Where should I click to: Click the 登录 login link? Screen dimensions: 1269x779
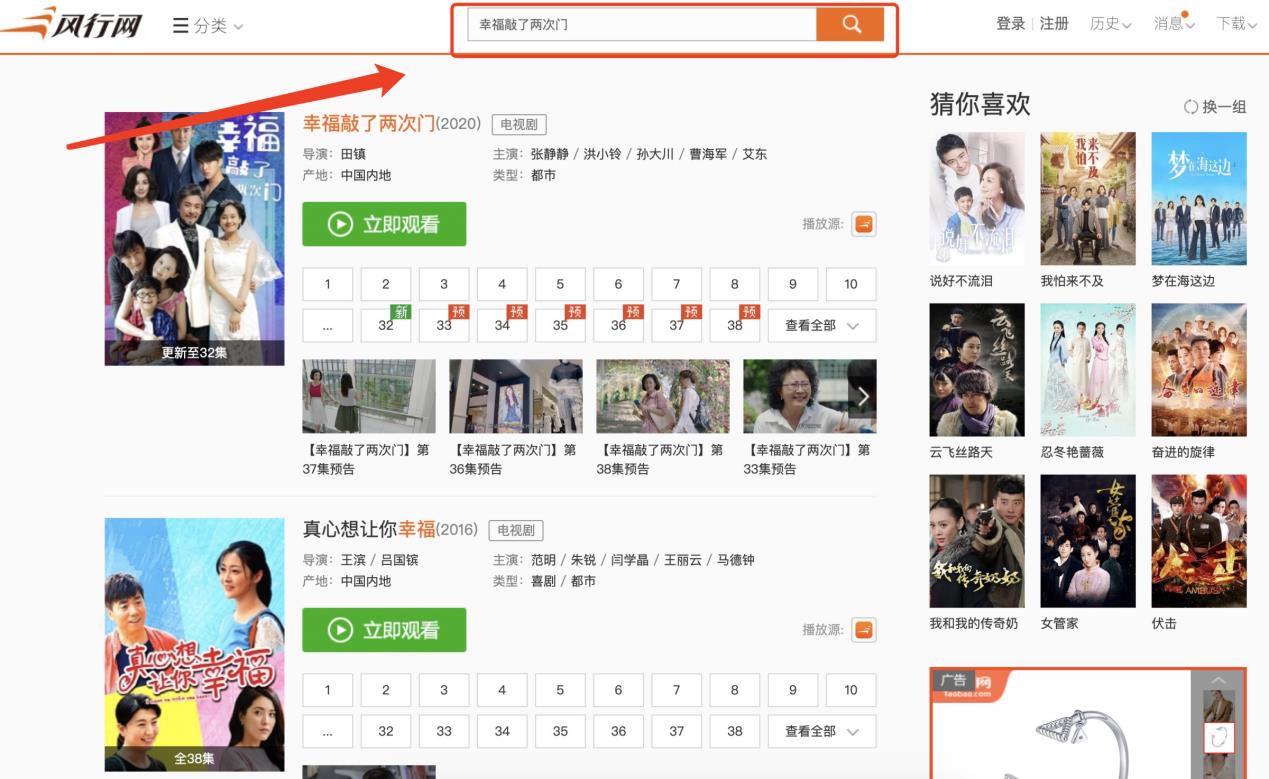(1011, 24)
